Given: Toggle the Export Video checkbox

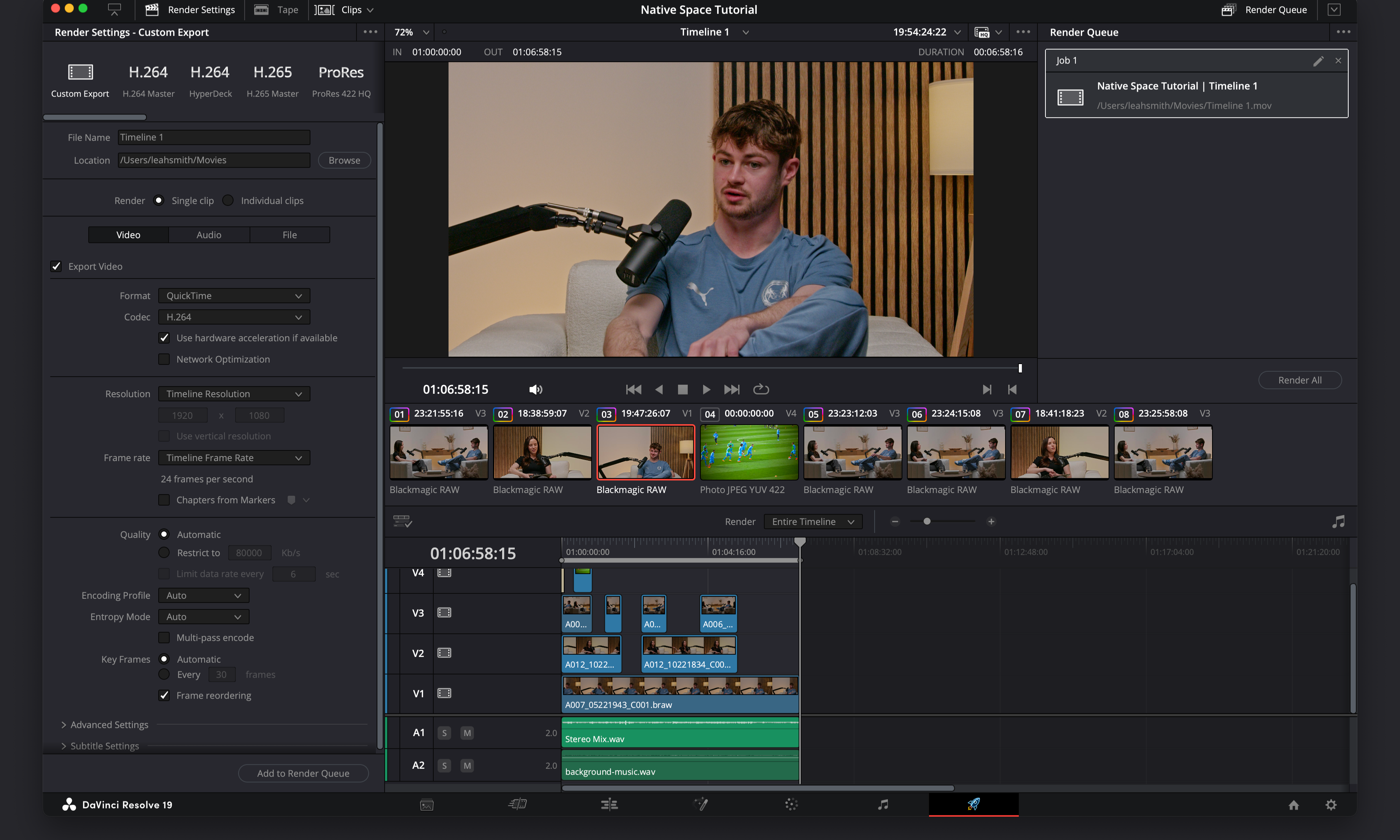Looking at the screenshot, I should coord(56,266).
